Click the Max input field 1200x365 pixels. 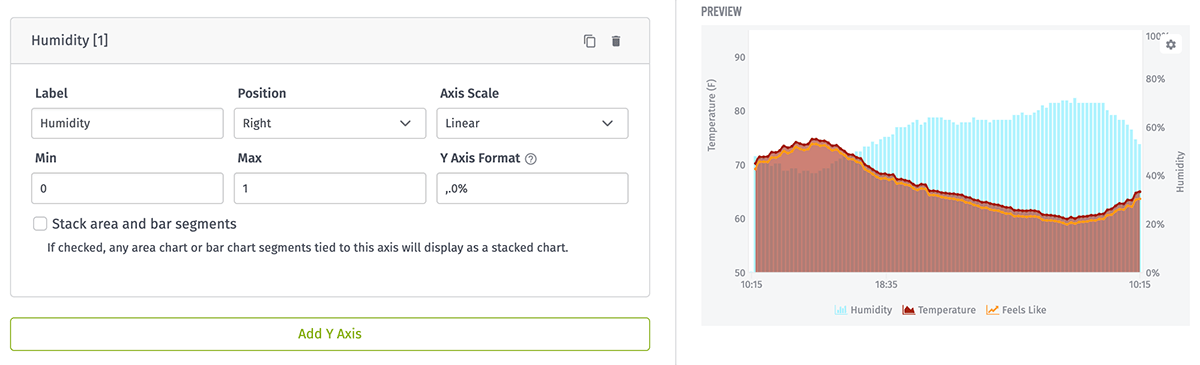329,188
